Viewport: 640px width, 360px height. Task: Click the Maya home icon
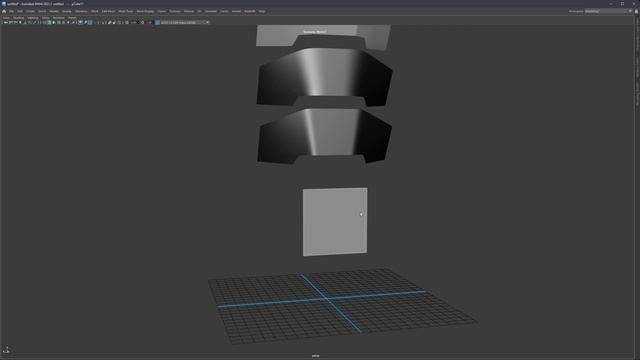[4, 11]
